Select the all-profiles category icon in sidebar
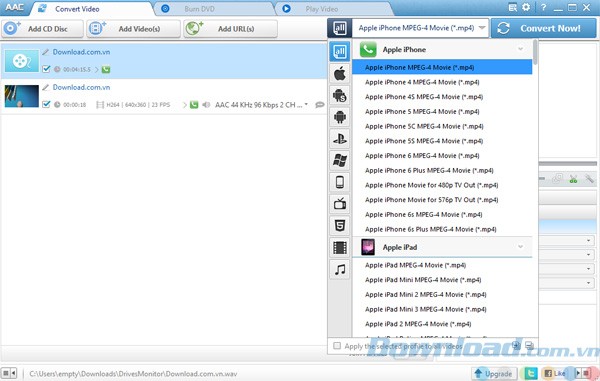 pos(339,52)
